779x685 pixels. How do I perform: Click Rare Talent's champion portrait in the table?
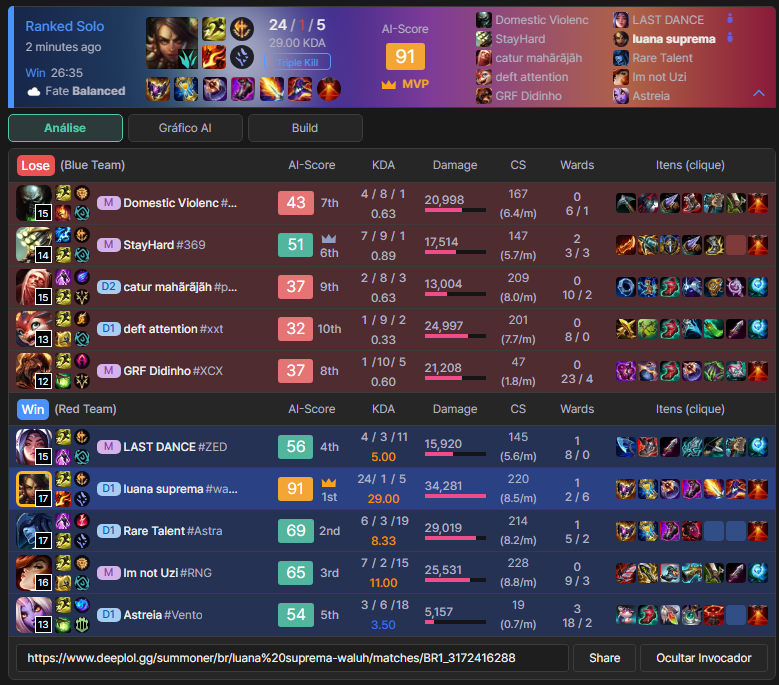point(34,531)
